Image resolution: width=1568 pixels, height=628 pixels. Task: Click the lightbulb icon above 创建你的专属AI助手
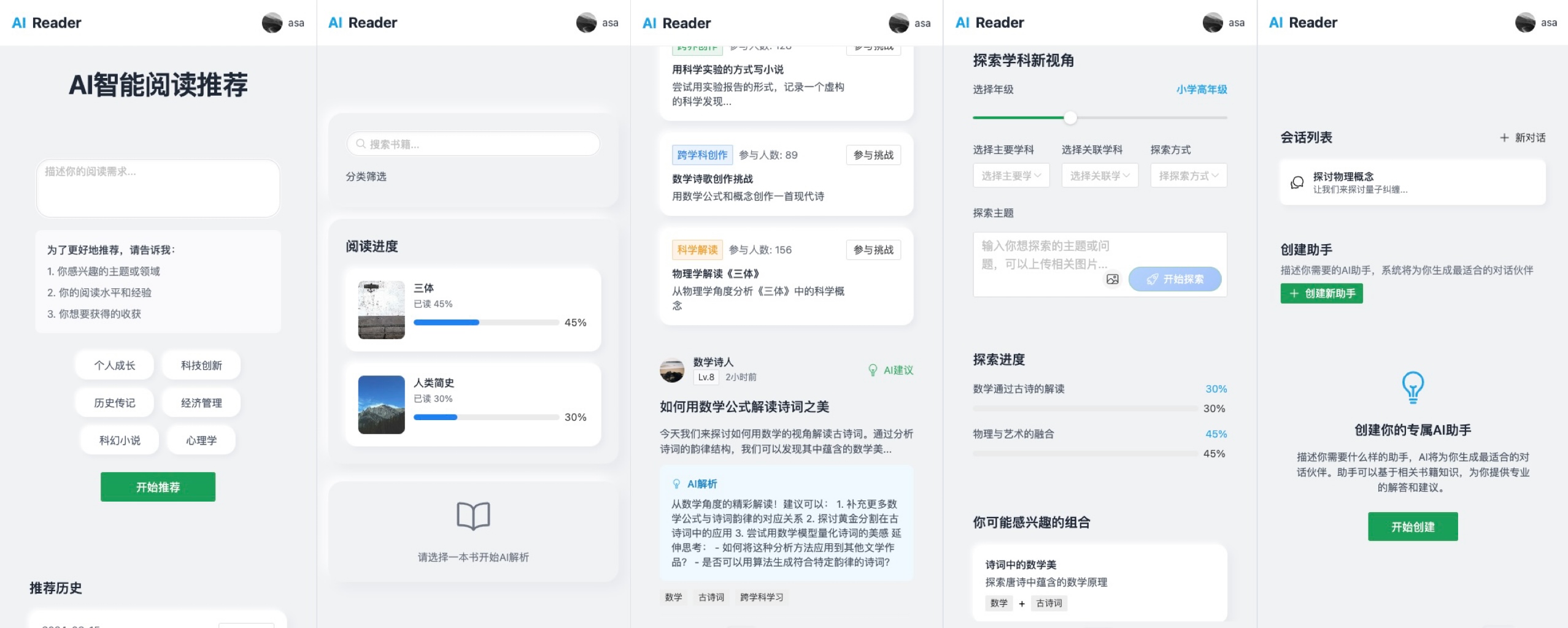(x=1413, y=388)
